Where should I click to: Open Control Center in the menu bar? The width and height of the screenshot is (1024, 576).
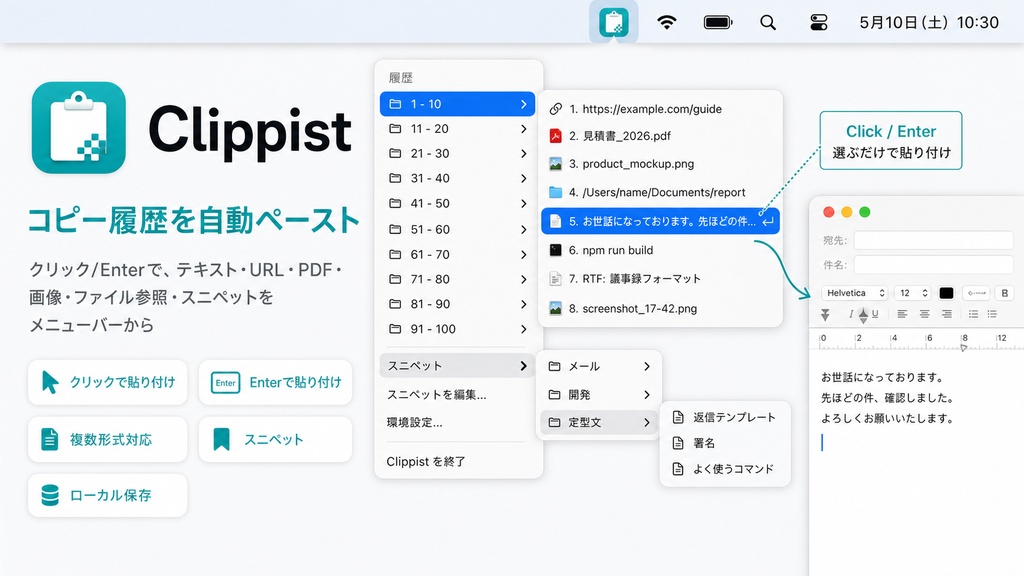818,23
